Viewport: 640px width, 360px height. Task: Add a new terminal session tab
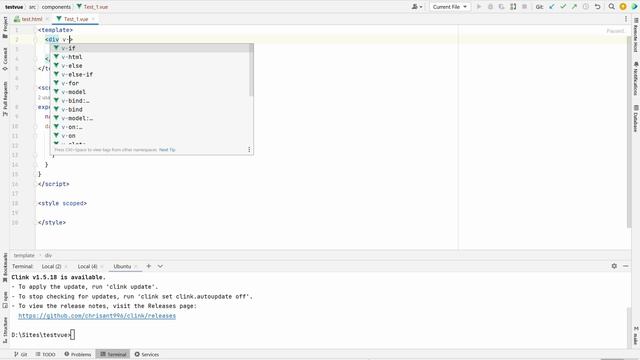coord(149,266)
